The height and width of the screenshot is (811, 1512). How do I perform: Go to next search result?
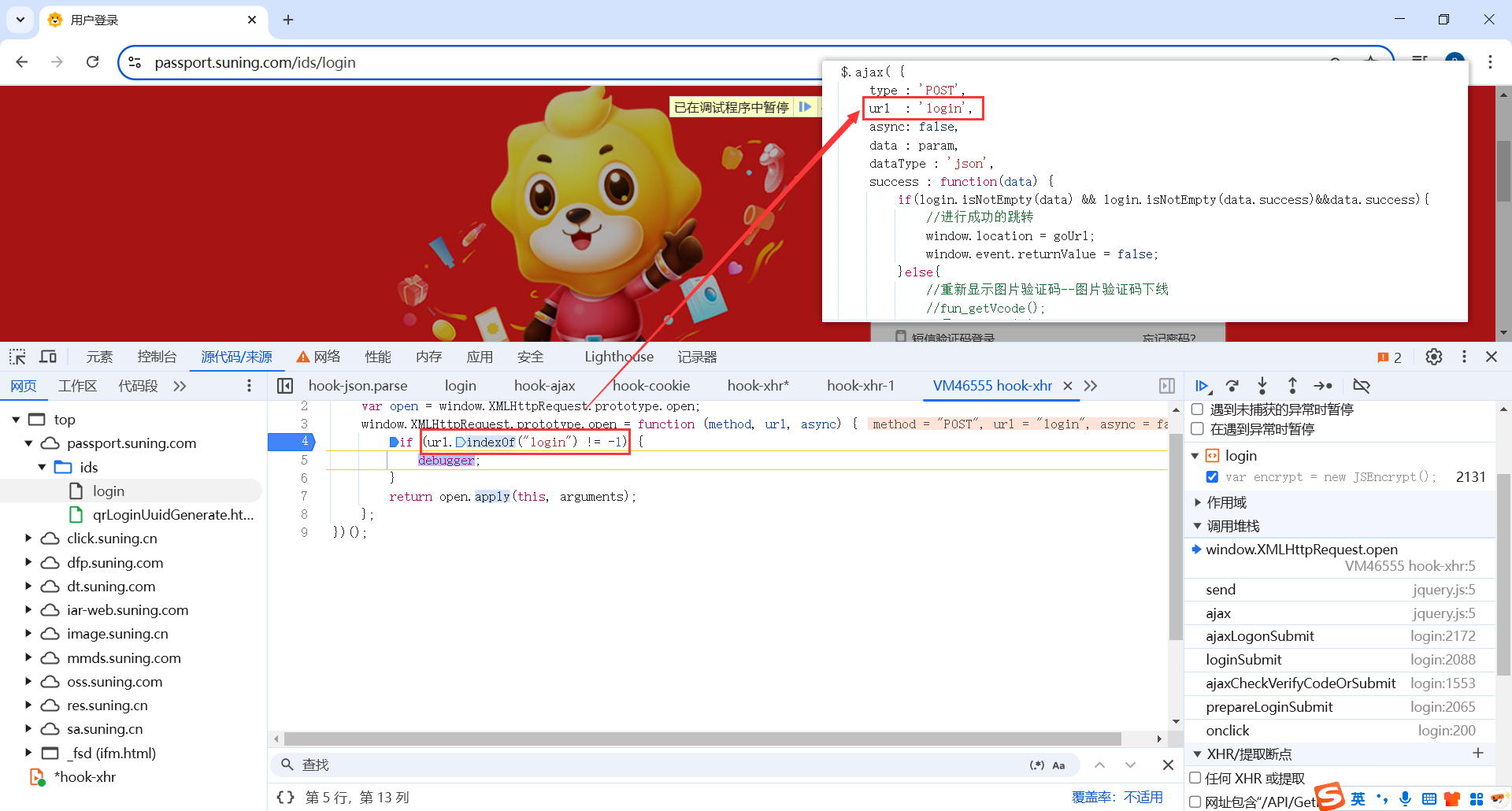coord(1131,765)
